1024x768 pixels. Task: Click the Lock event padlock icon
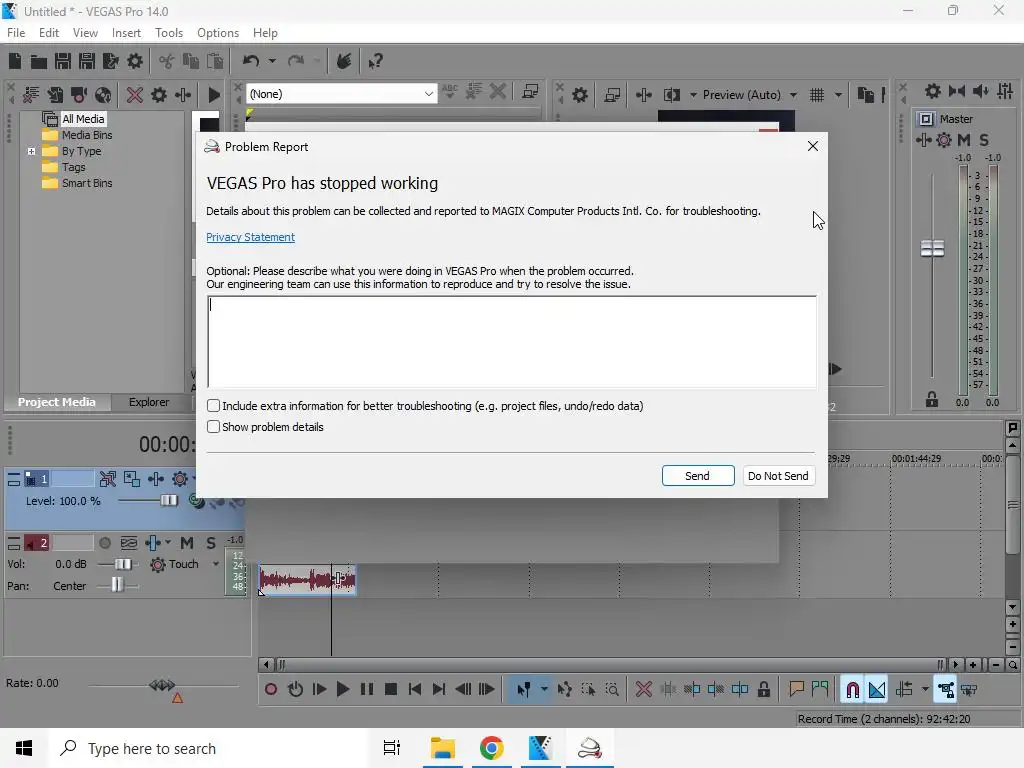click(x=763, y=689)
